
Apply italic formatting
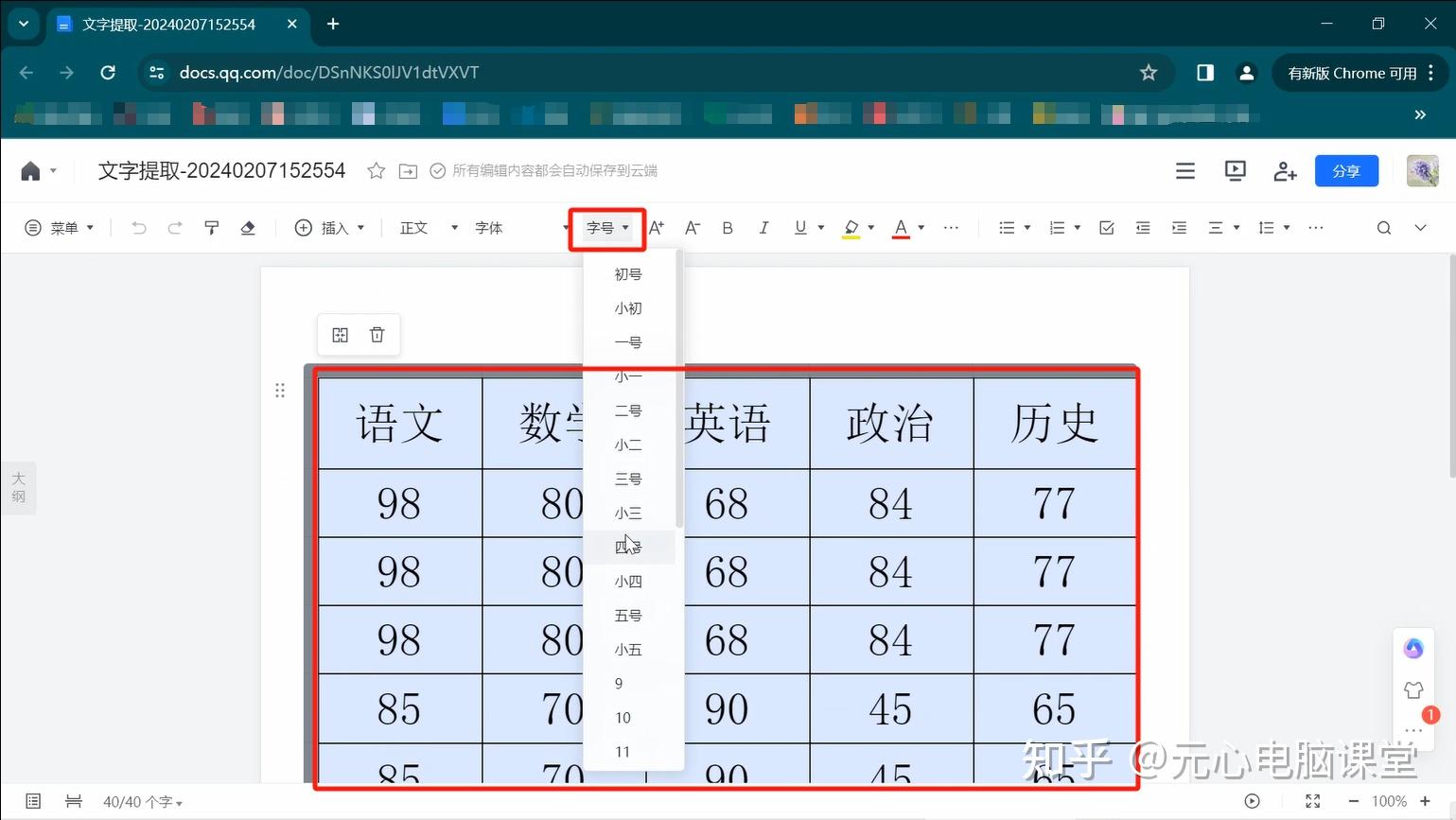pyautogui.click(x=763, y=227)
